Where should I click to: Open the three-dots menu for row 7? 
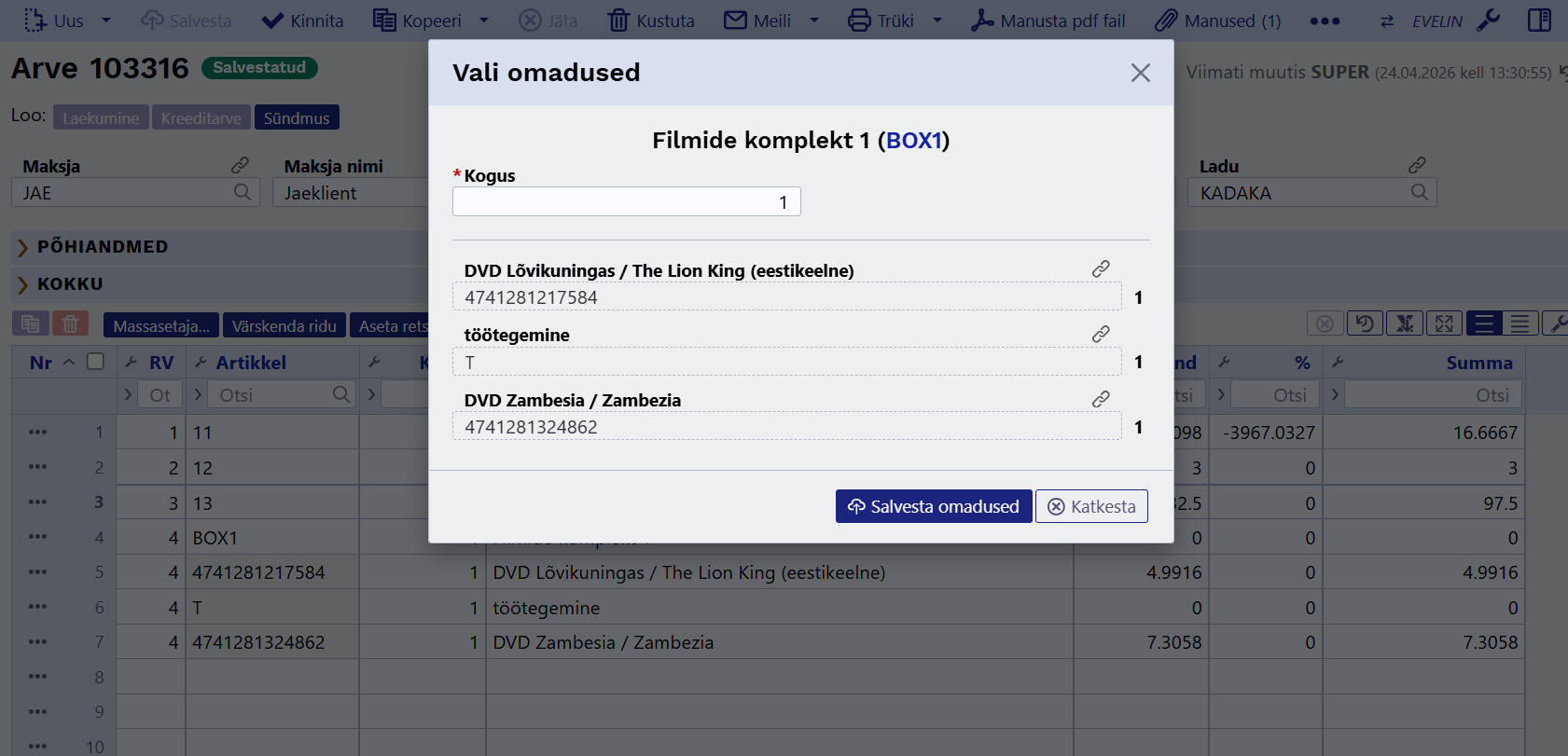coord(37,642)
